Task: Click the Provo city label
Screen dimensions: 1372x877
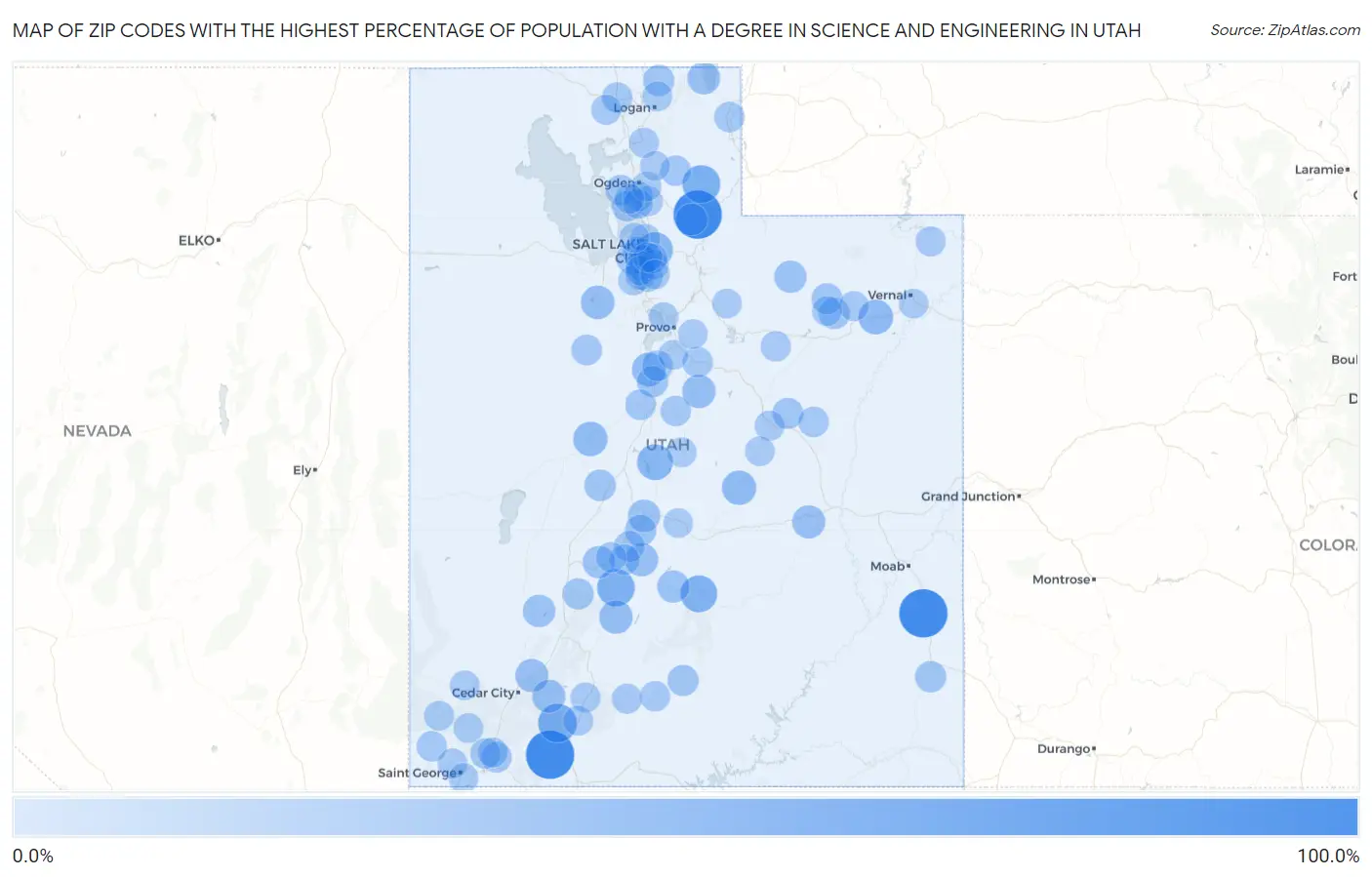Action: tap(653, 327)
